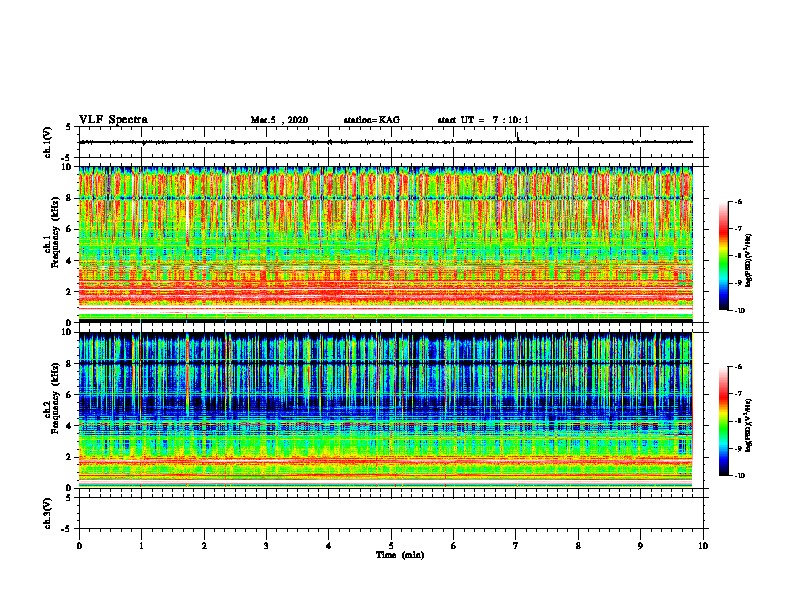Click the ch.1 color bar log(PSD) label
Image resolution: width=792 pixels, height=612 pixels.
click(749, 260)
